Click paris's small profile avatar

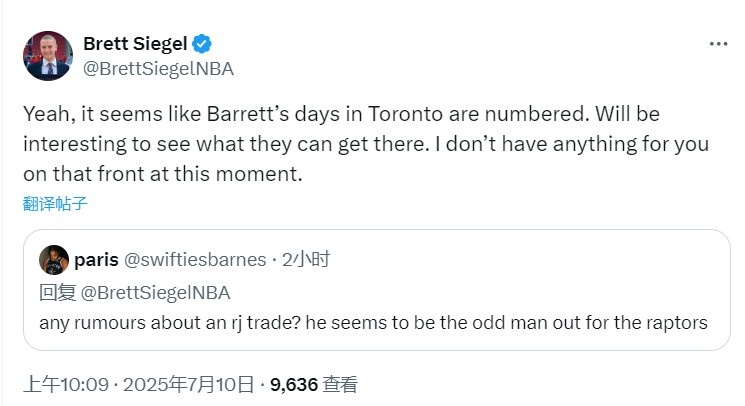point(53,260)
